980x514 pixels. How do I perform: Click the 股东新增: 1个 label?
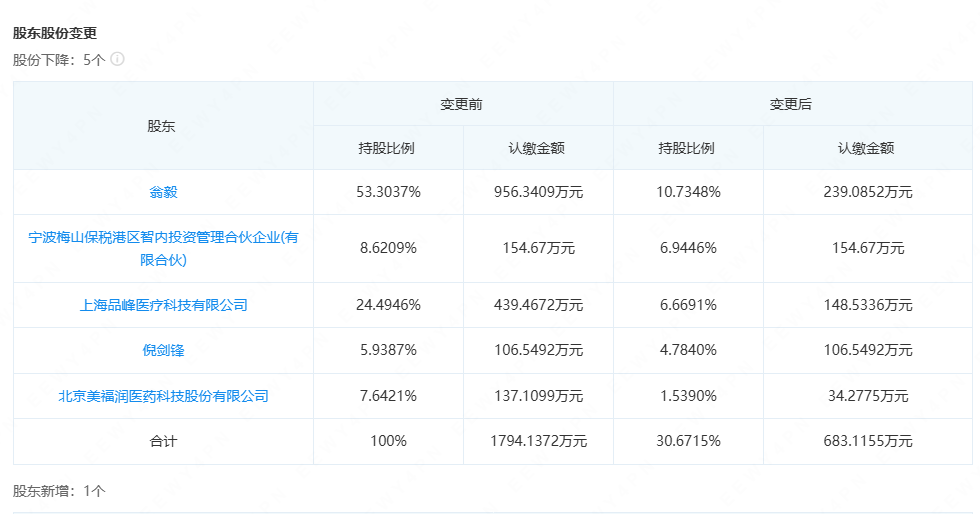click(59, 491)
